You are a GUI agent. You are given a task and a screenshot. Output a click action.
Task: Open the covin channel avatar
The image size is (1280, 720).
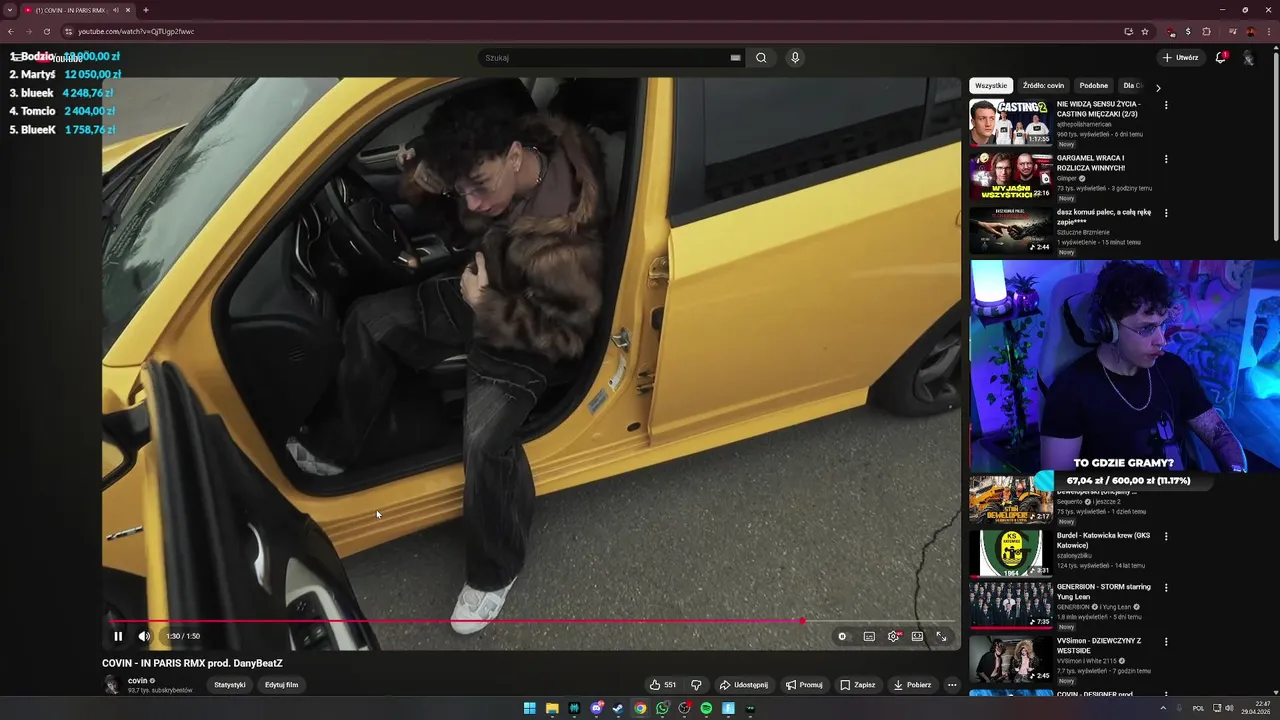[x=112, y=685]
